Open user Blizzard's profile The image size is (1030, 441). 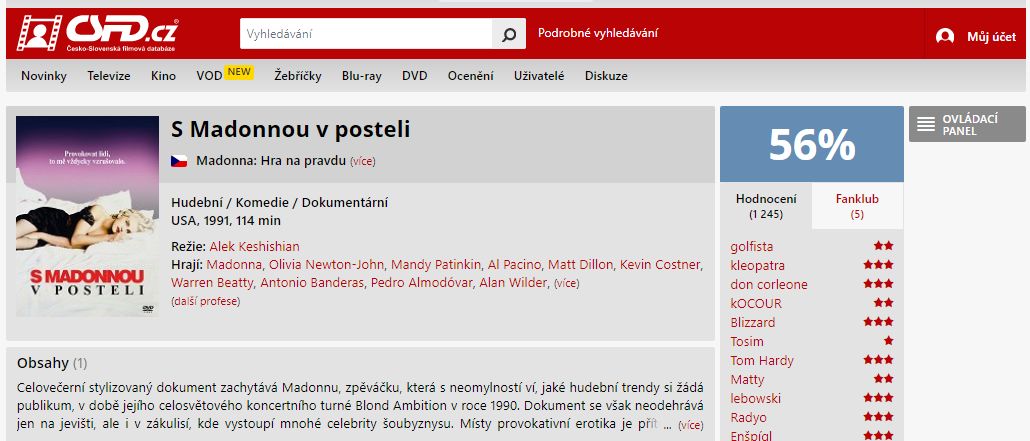point(753,323)
